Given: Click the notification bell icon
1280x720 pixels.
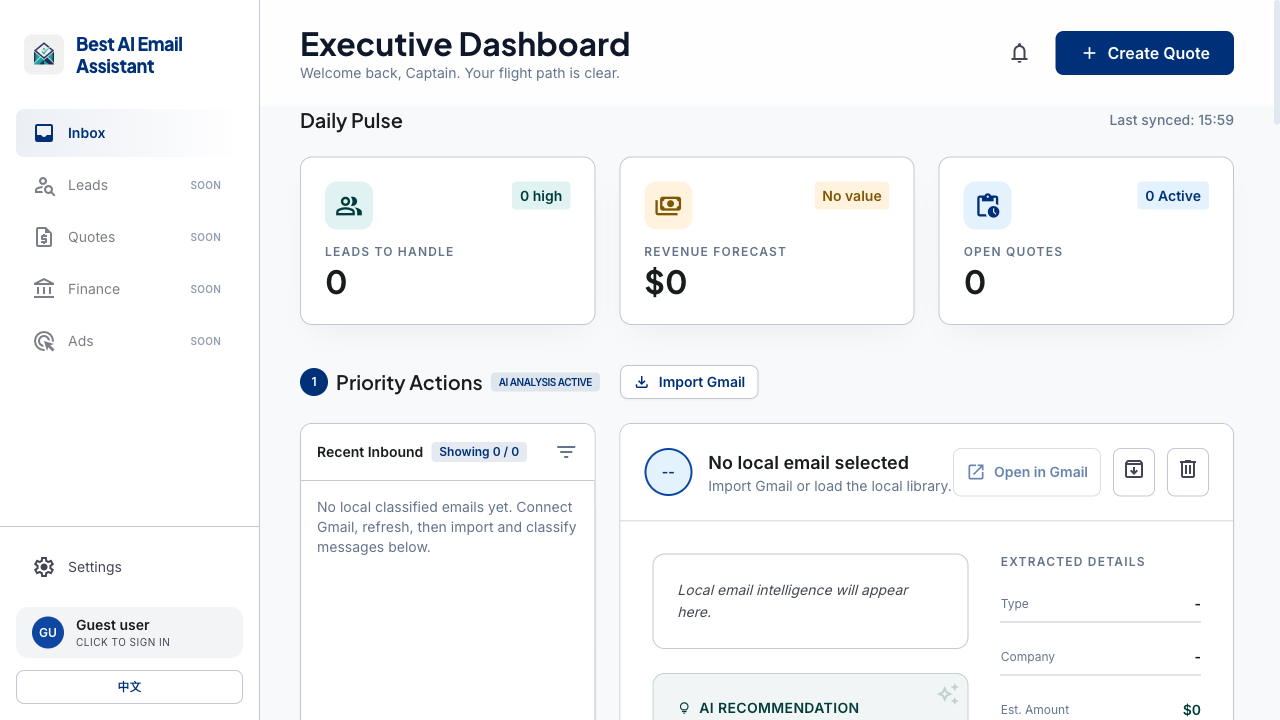Looking at the screenshot, I should point(1019,53).
